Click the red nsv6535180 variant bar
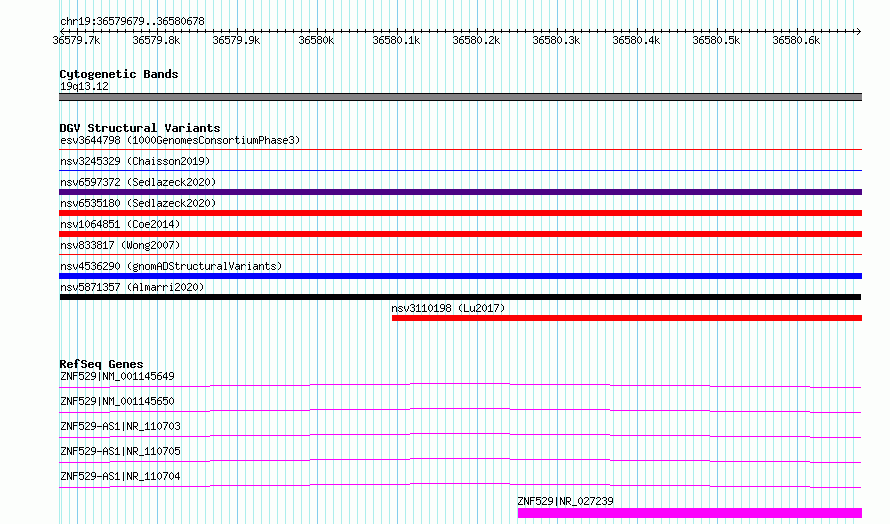 pos(460,213)
